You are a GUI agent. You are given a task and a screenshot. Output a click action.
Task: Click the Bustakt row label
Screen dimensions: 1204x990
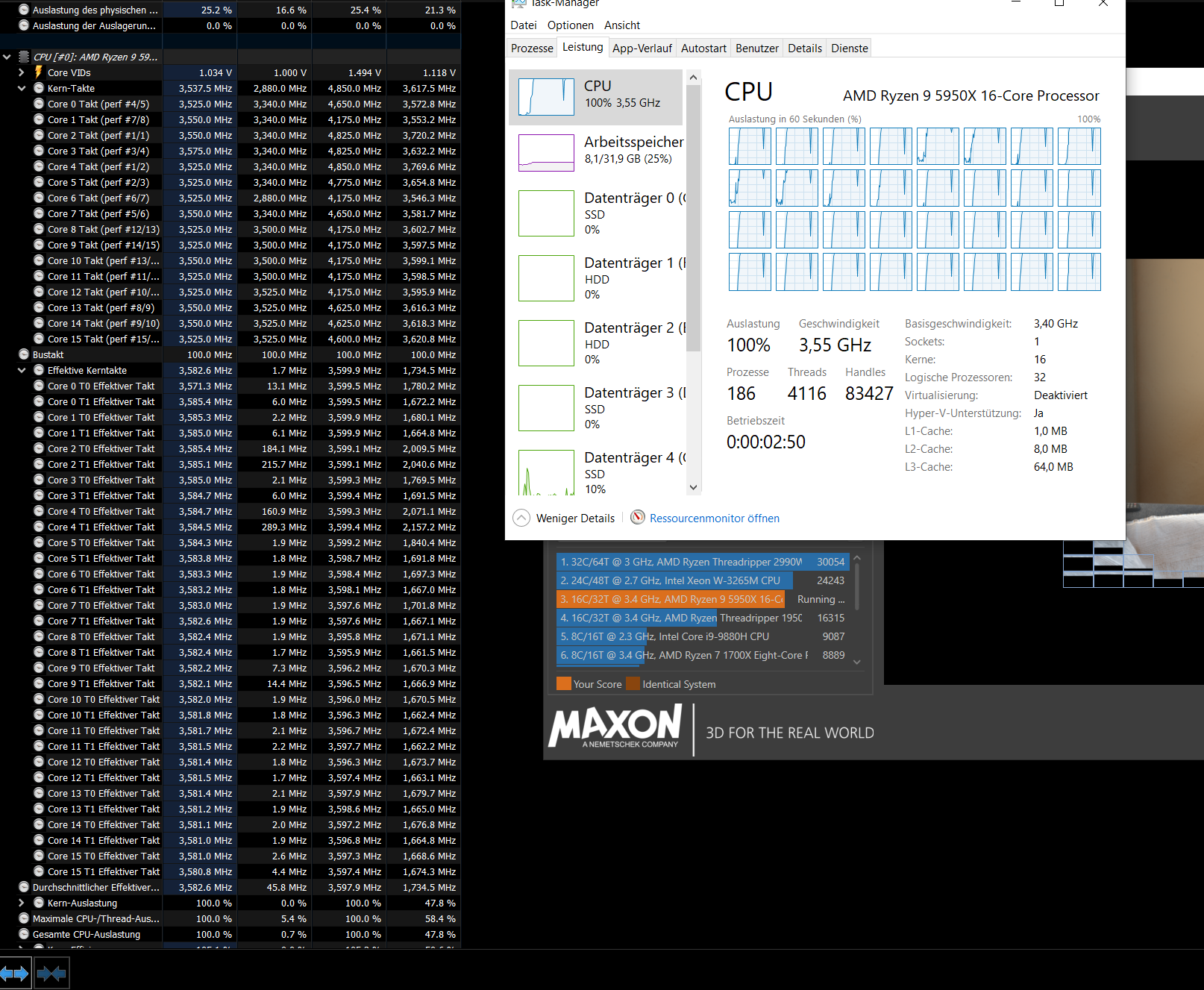[x=48, y=354]
